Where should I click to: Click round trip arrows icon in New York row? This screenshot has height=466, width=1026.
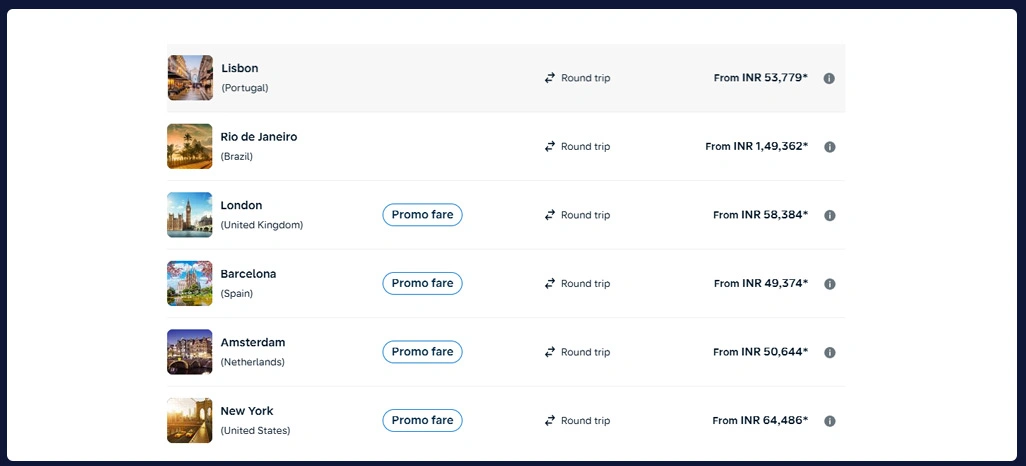tap(550, 420)
